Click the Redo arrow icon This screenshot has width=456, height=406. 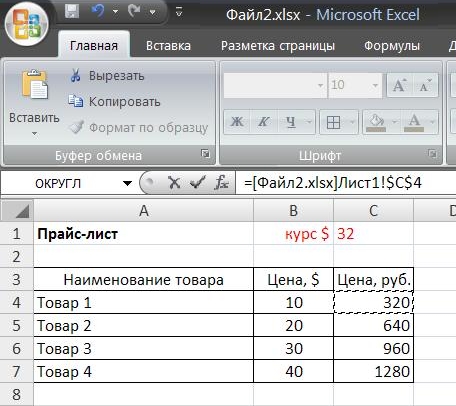[x=134, y=11]
